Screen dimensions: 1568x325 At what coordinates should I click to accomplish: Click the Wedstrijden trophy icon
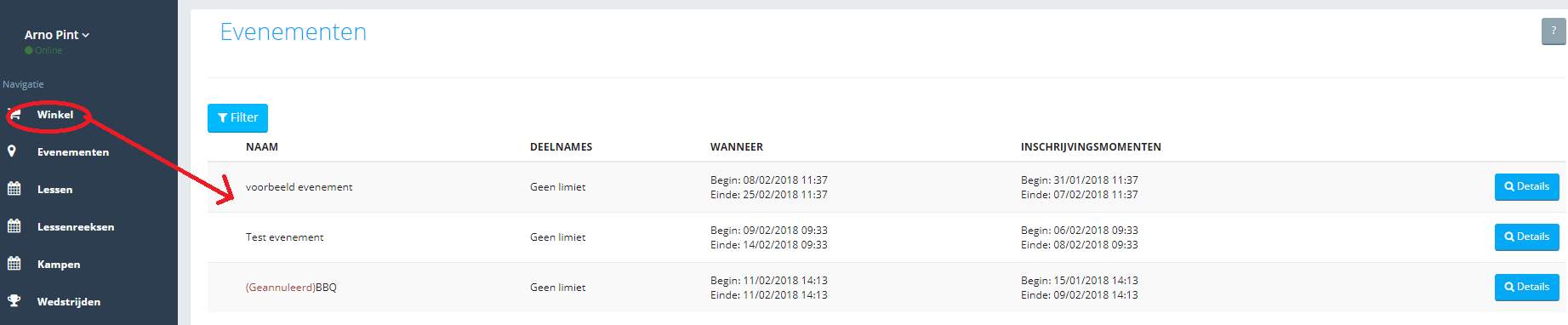click(x=14, y=301)
